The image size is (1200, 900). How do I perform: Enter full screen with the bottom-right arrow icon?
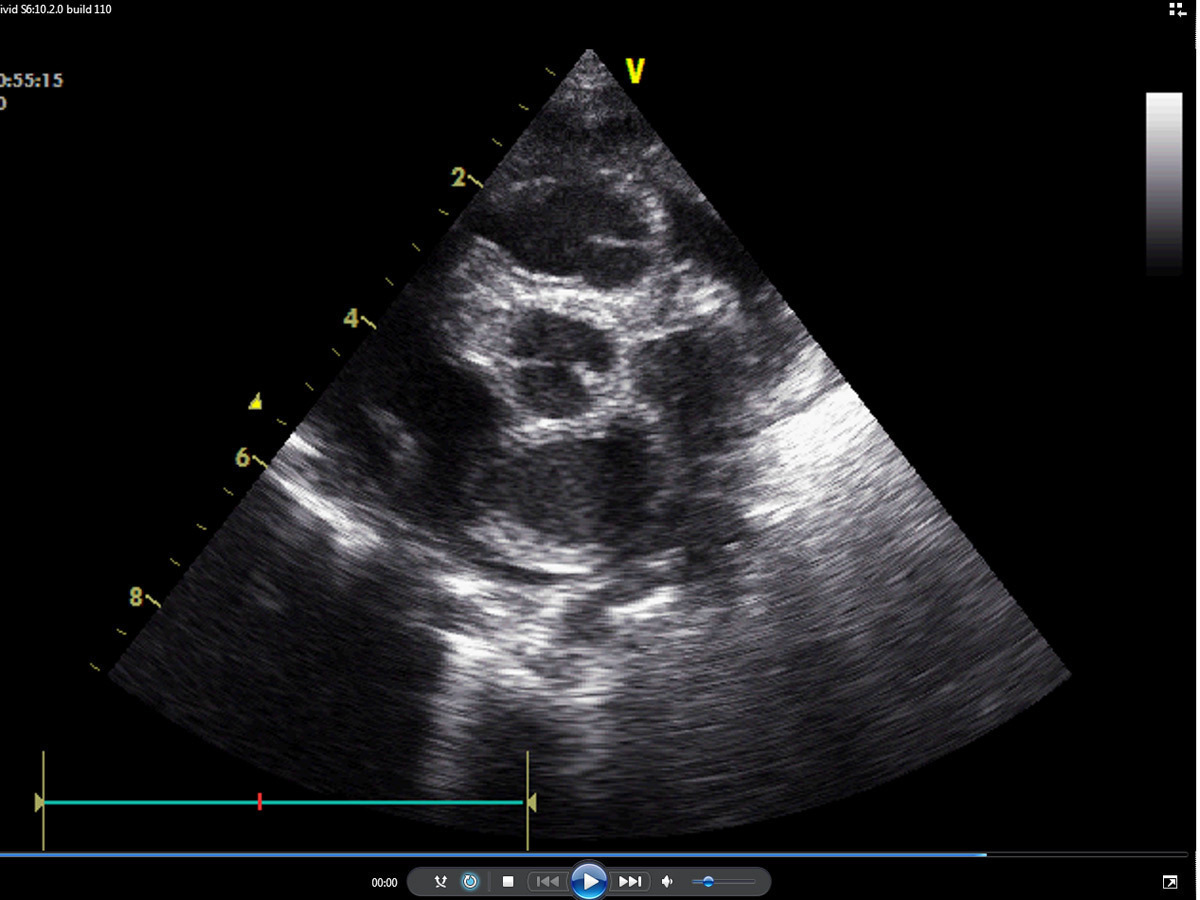(x=1169, y=882)
